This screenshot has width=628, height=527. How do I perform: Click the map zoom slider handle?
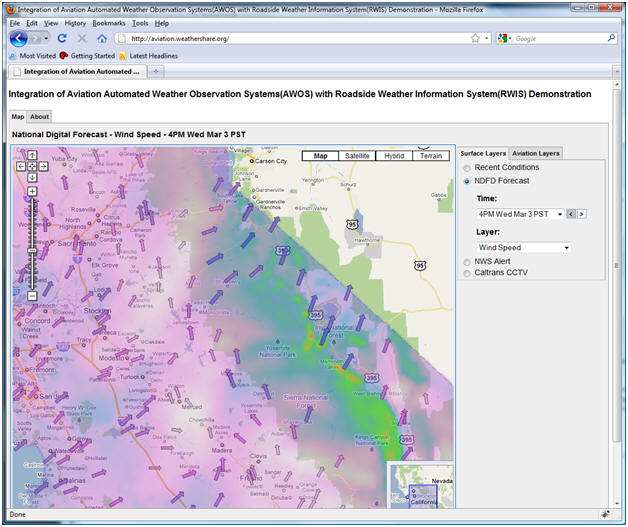point(32,251)
